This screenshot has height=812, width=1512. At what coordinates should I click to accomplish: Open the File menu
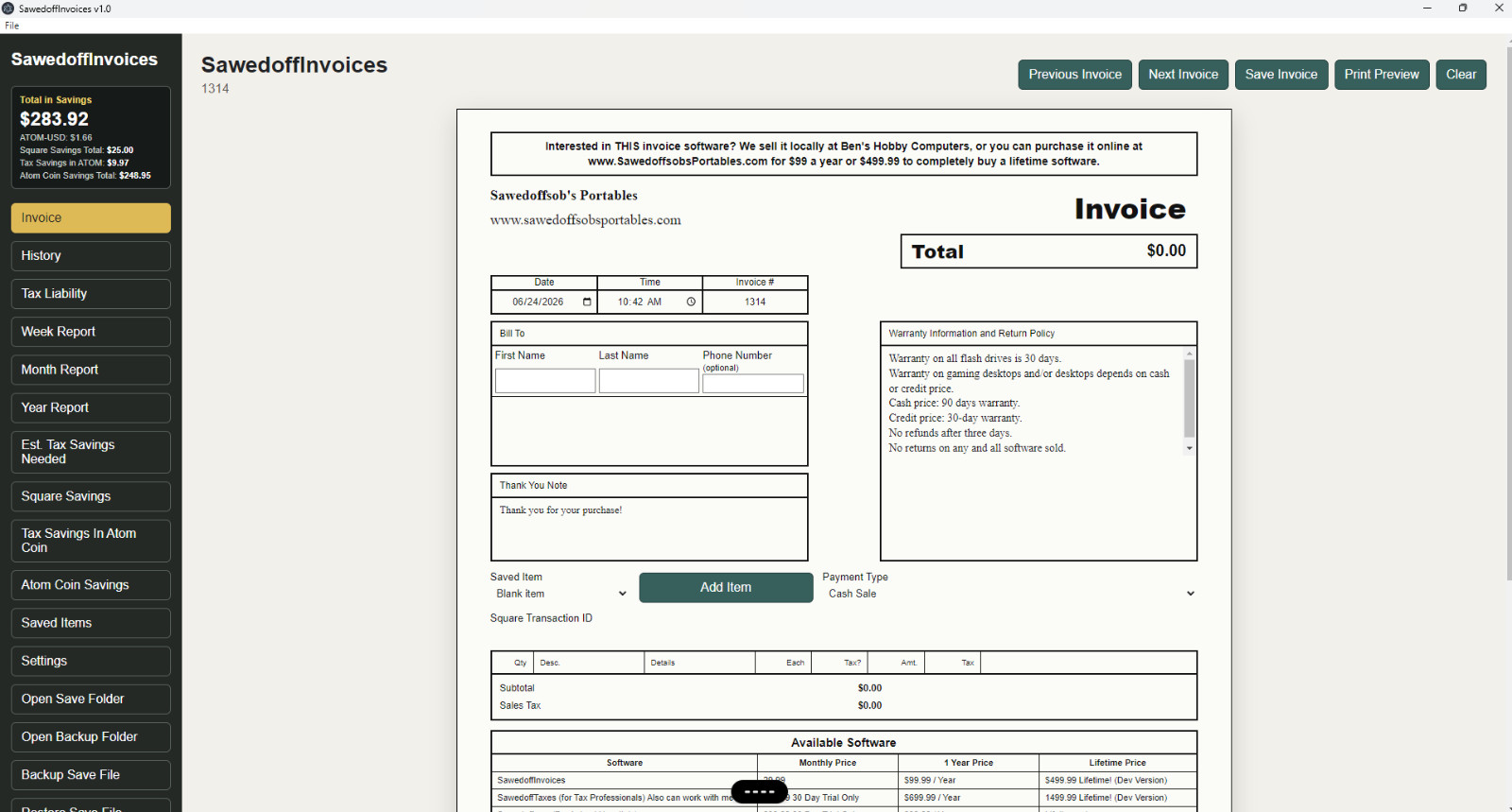pos(12,26)
